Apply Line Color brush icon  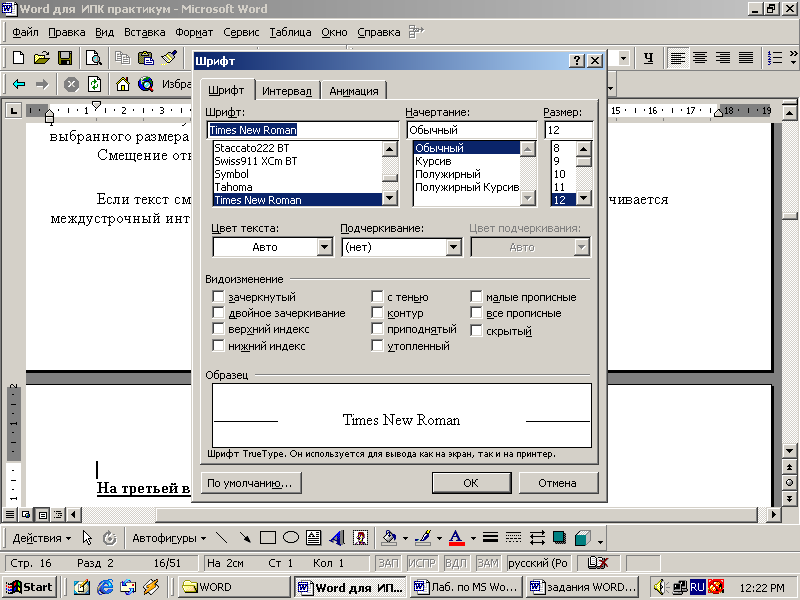click(423, 538)
